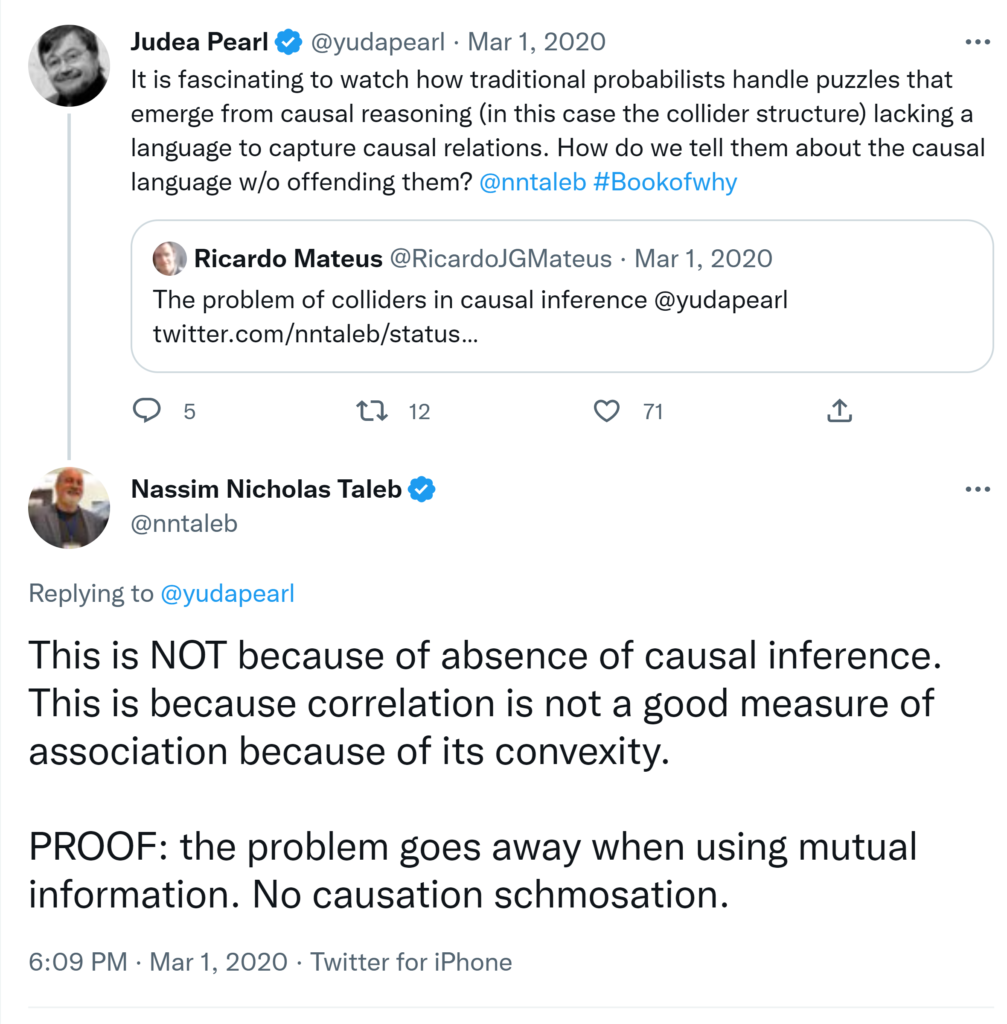Image resolution: width=1007 pixels, height=1024 pixels.
Task: Click Judea Pearl's verified badge
Action: coord(290,42)
